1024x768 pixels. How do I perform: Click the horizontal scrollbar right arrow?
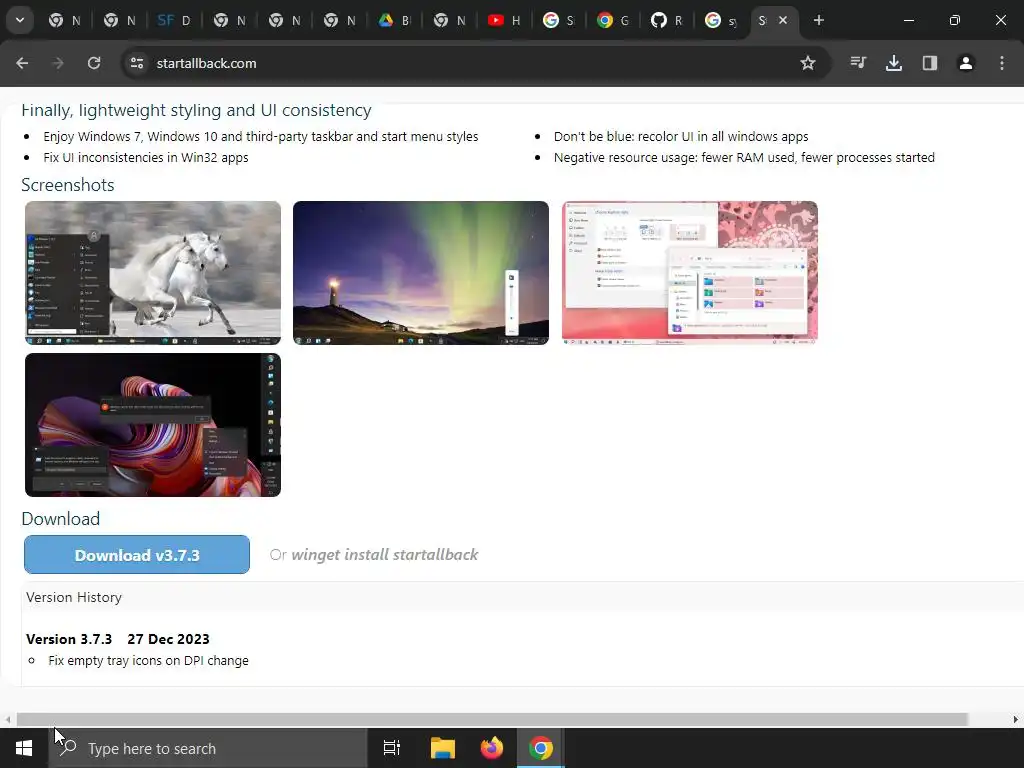click(x=1016, y=720)
